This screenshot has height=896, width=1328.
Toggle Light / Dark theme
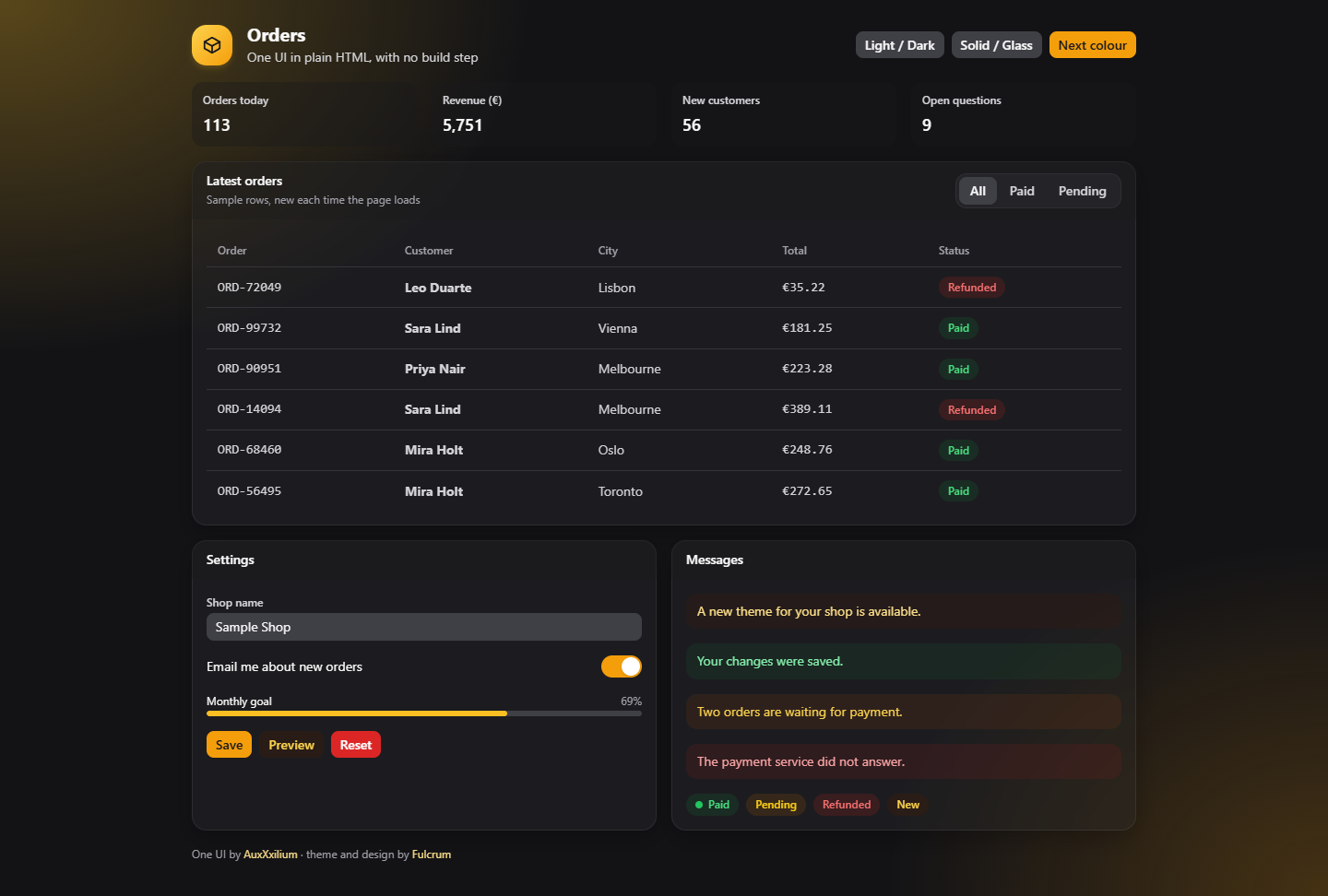coord(899,45)
